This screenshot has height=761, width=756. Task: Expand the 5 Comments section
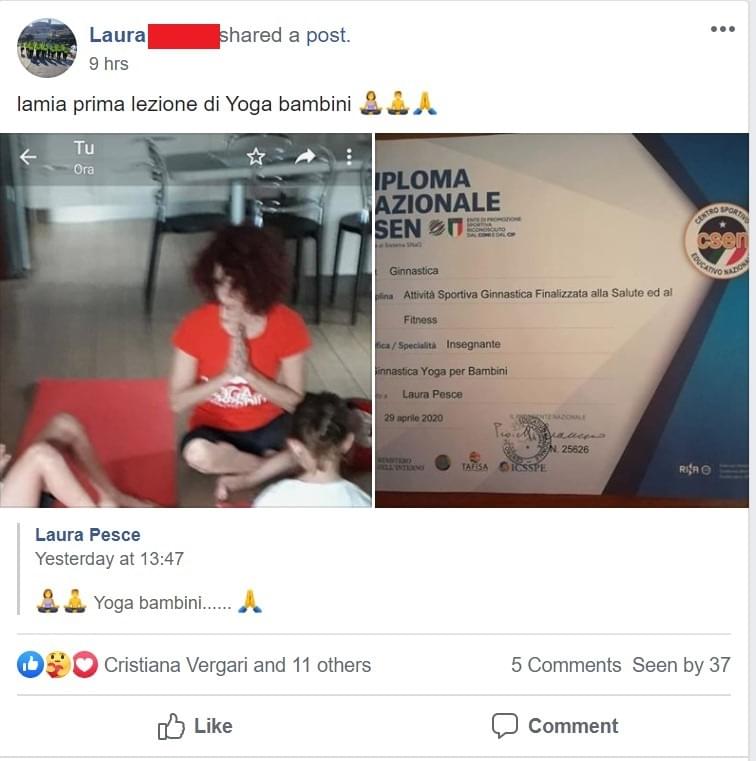point(566,665)
